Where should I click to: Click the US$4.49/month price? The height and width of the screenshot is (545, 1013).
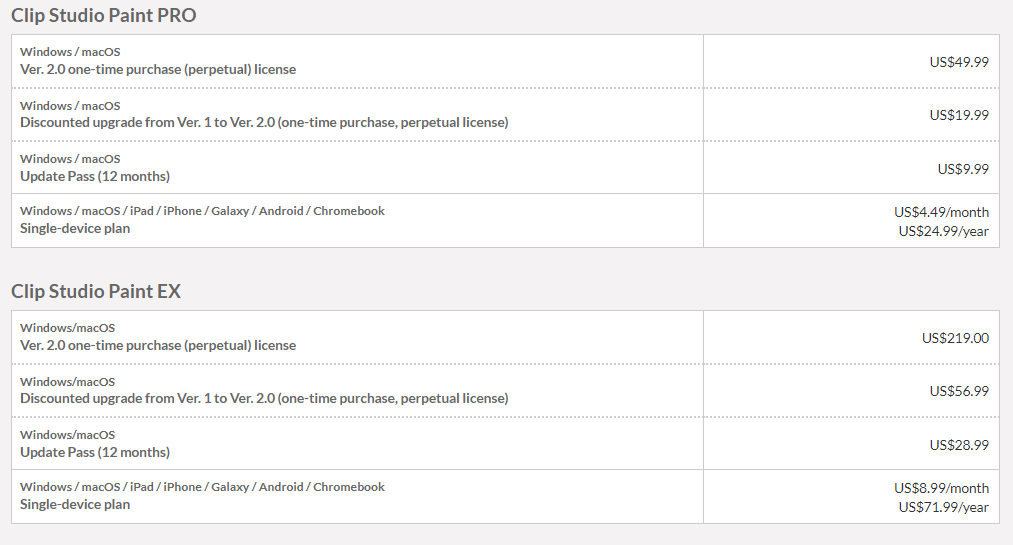click(941, 212)
